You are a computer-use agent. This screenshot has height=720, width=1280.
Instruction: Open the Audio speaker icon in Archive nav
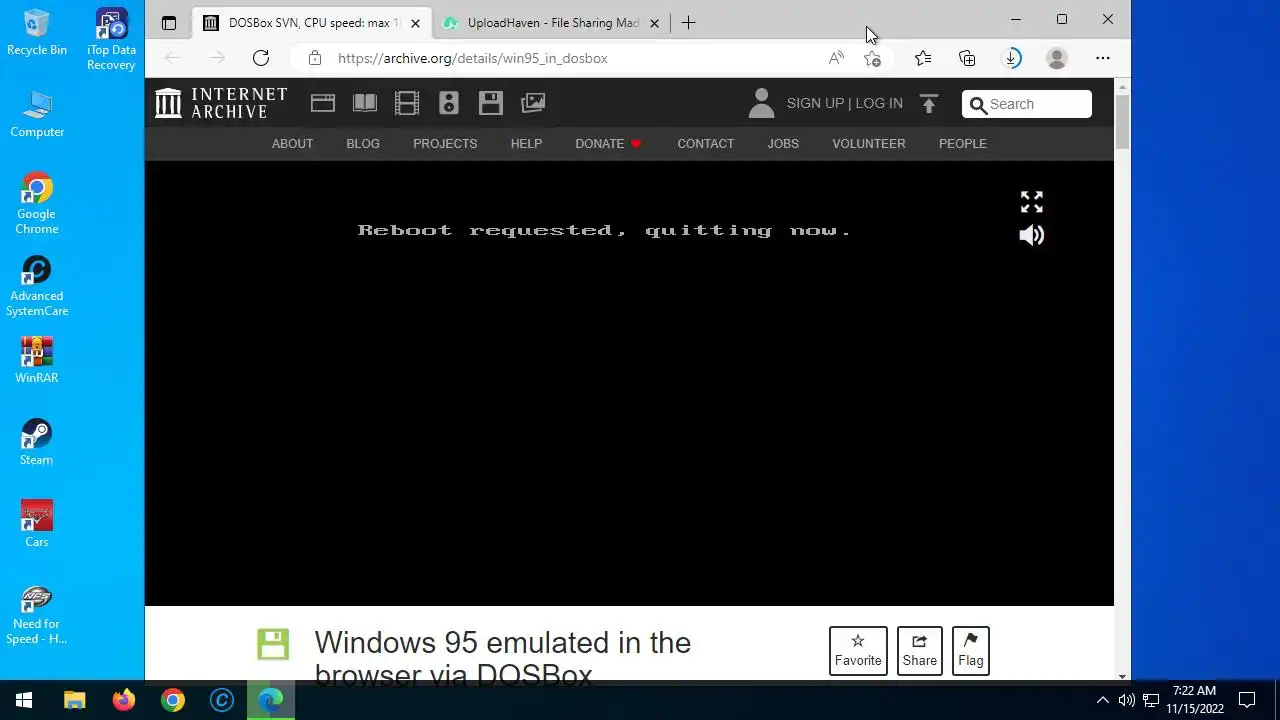(x=448, y=103)
